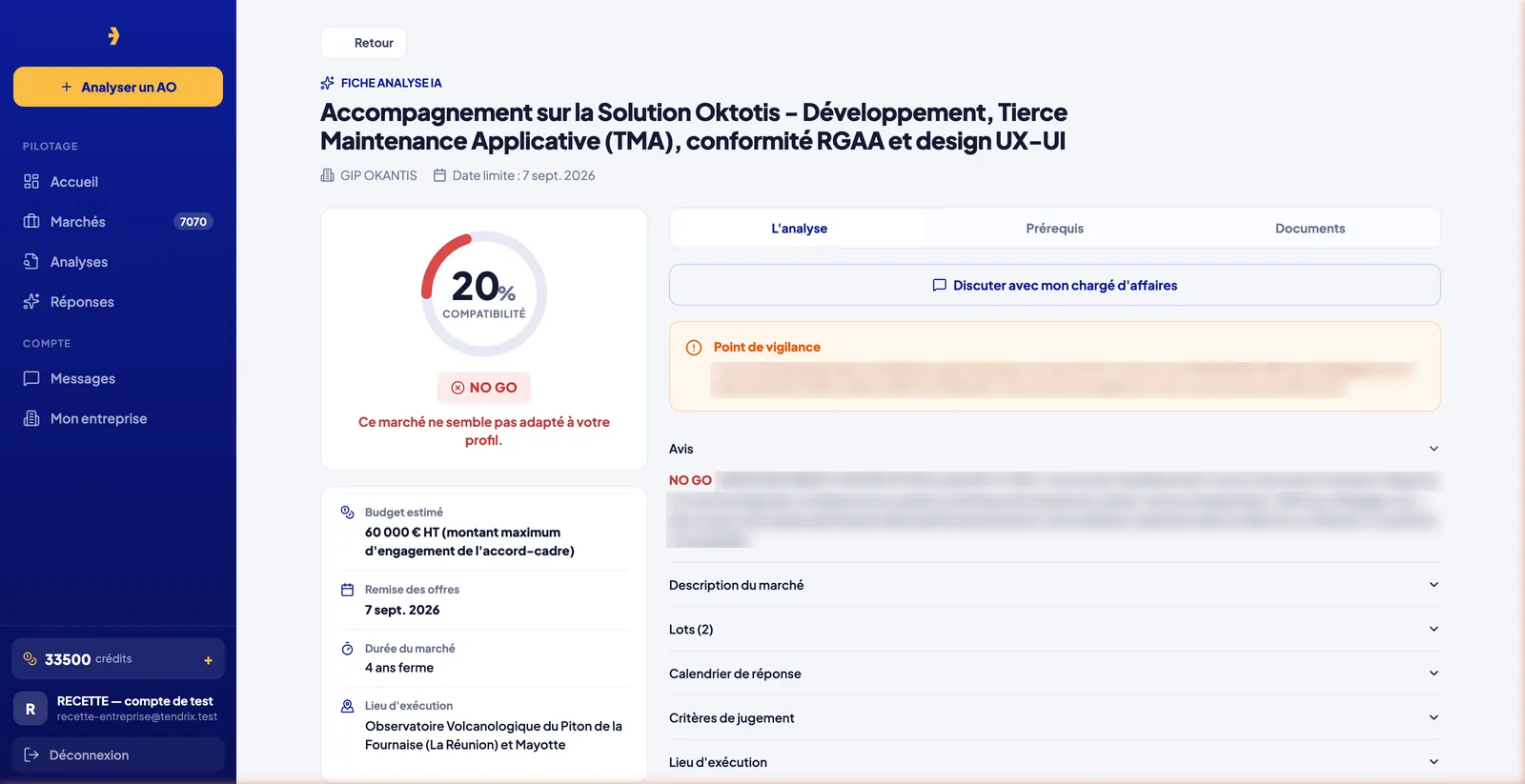Viewport: 1525px width, 784px height.
Task: Click the 4 ans ferme duration value
Action: point(399,668)
